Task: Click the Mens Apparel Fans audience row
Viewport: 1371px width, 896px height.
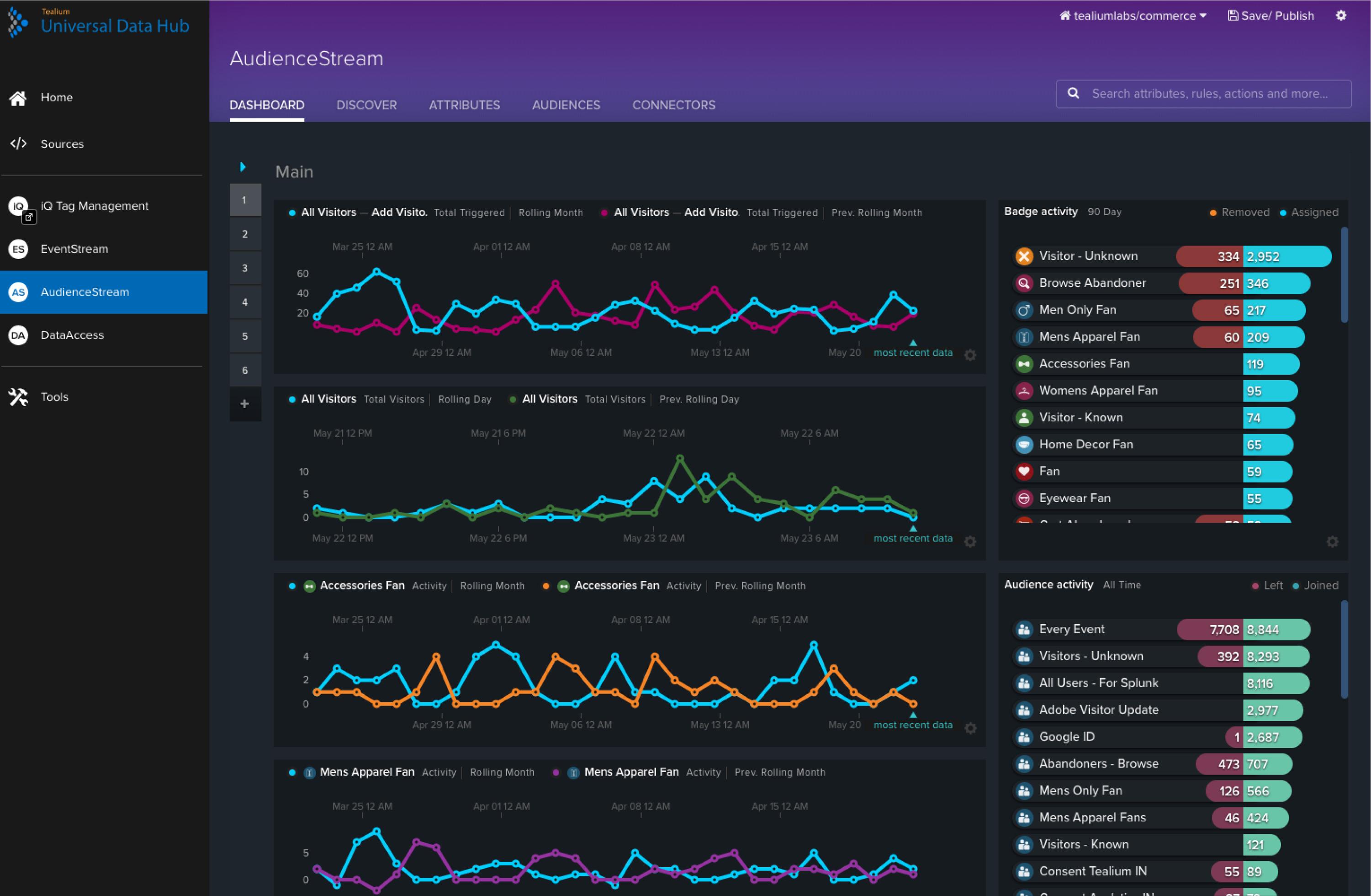Action: 1150,817
